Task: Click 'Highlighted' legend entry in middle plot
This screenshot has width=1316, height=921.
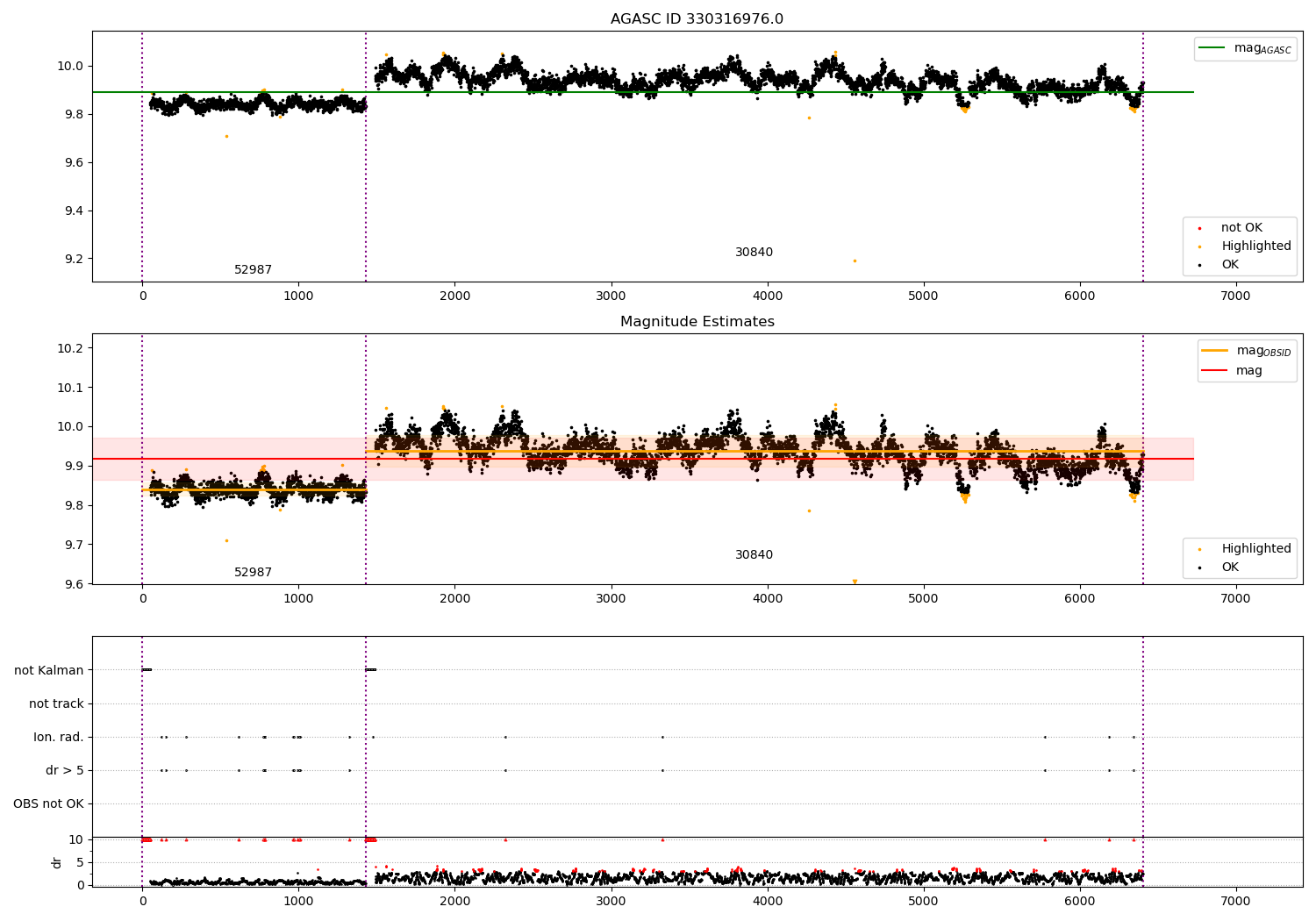Action: 1256,549
